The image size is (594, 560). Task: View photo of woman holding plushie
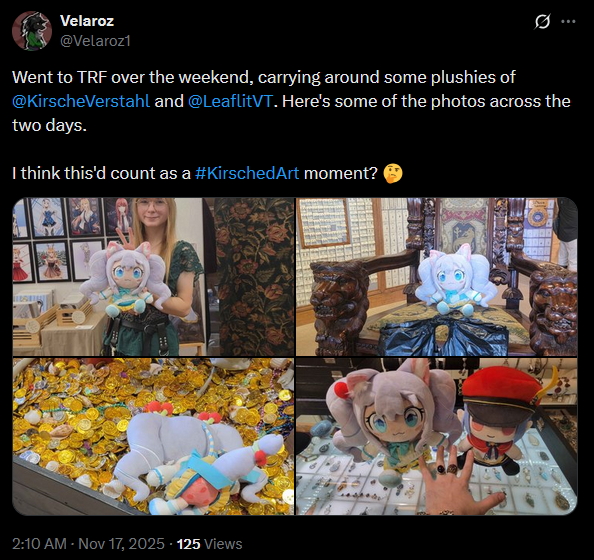pos(153,277)
